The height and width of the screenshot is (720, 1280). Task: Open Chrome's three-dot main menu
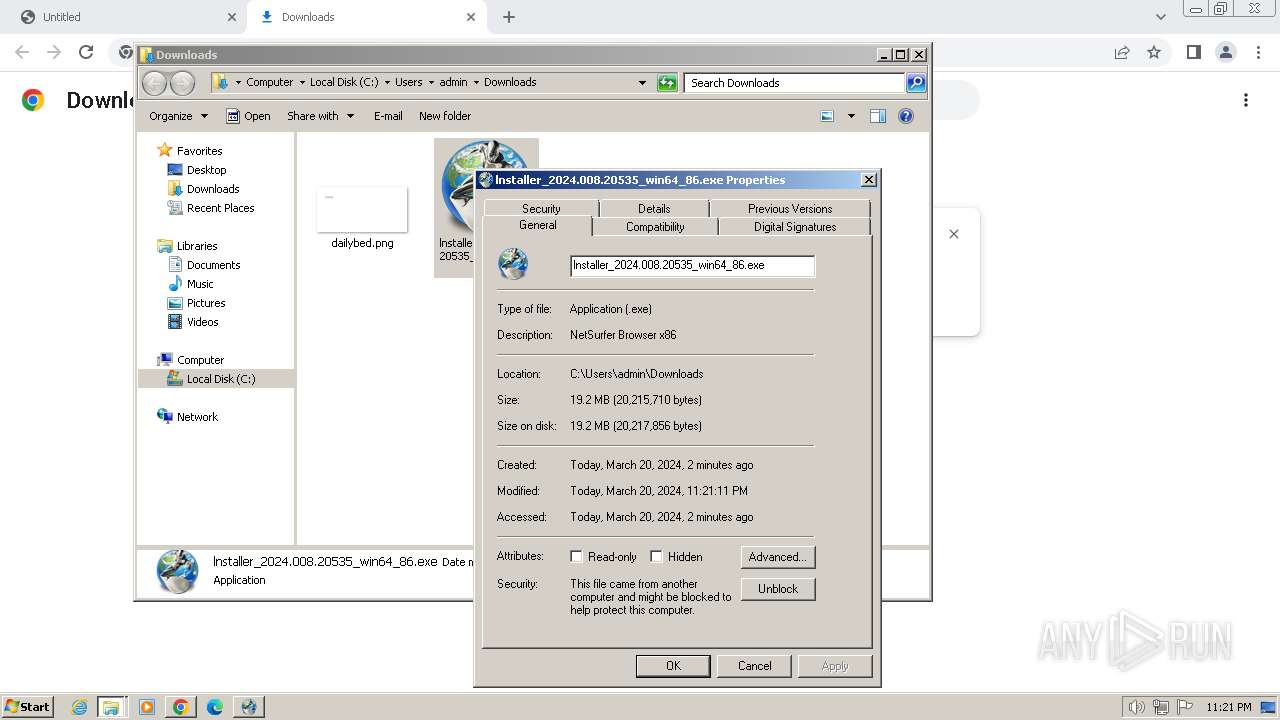(1259, 52)
